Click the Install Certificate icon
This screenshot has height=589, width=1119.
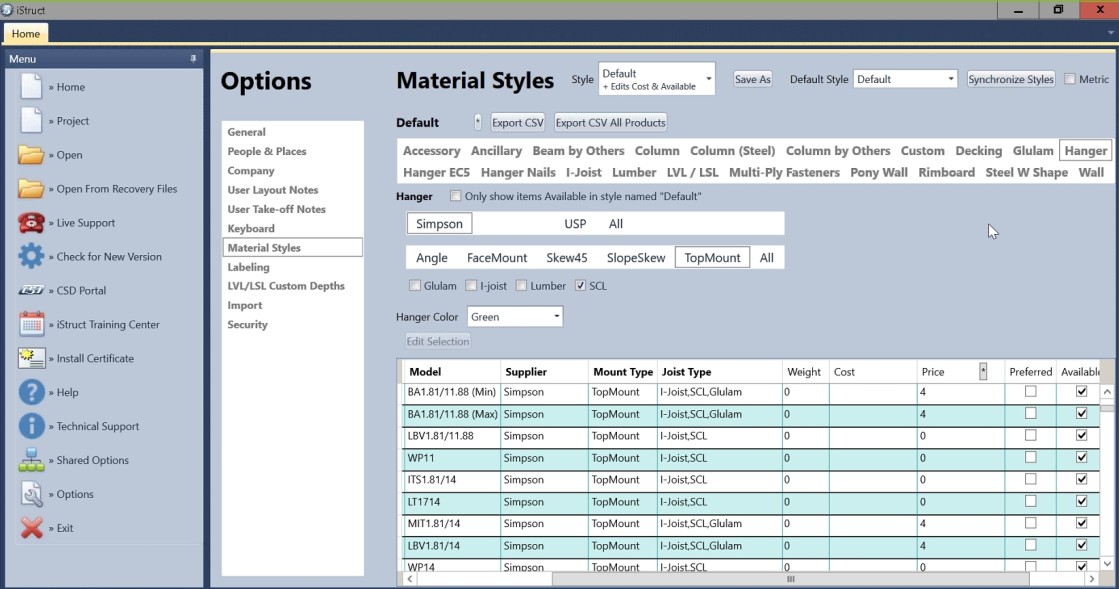(31, 359)
